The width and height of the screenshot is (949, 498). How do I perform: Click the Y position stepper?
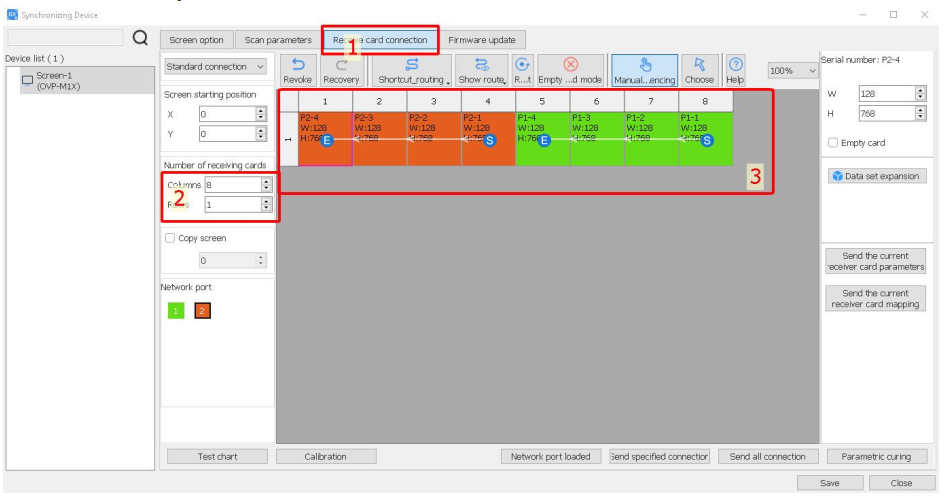coord(261,134)
